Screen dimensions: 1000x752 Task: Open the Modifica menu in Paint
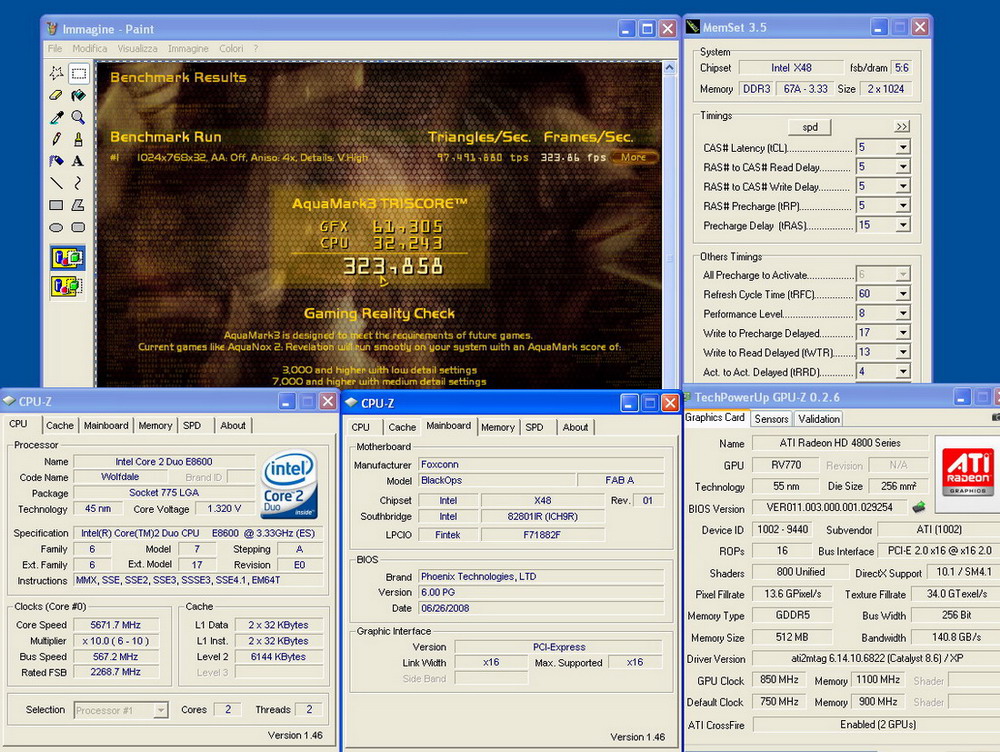tap(89, 48)
